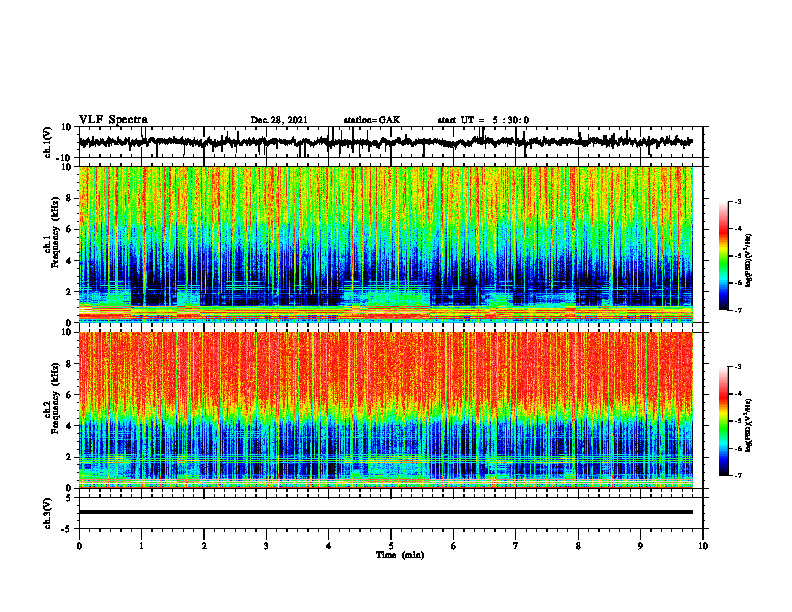Click the "6" tick on ch.1 frequency axis
This screenshot has height=612, width=792.
(69, 229)
